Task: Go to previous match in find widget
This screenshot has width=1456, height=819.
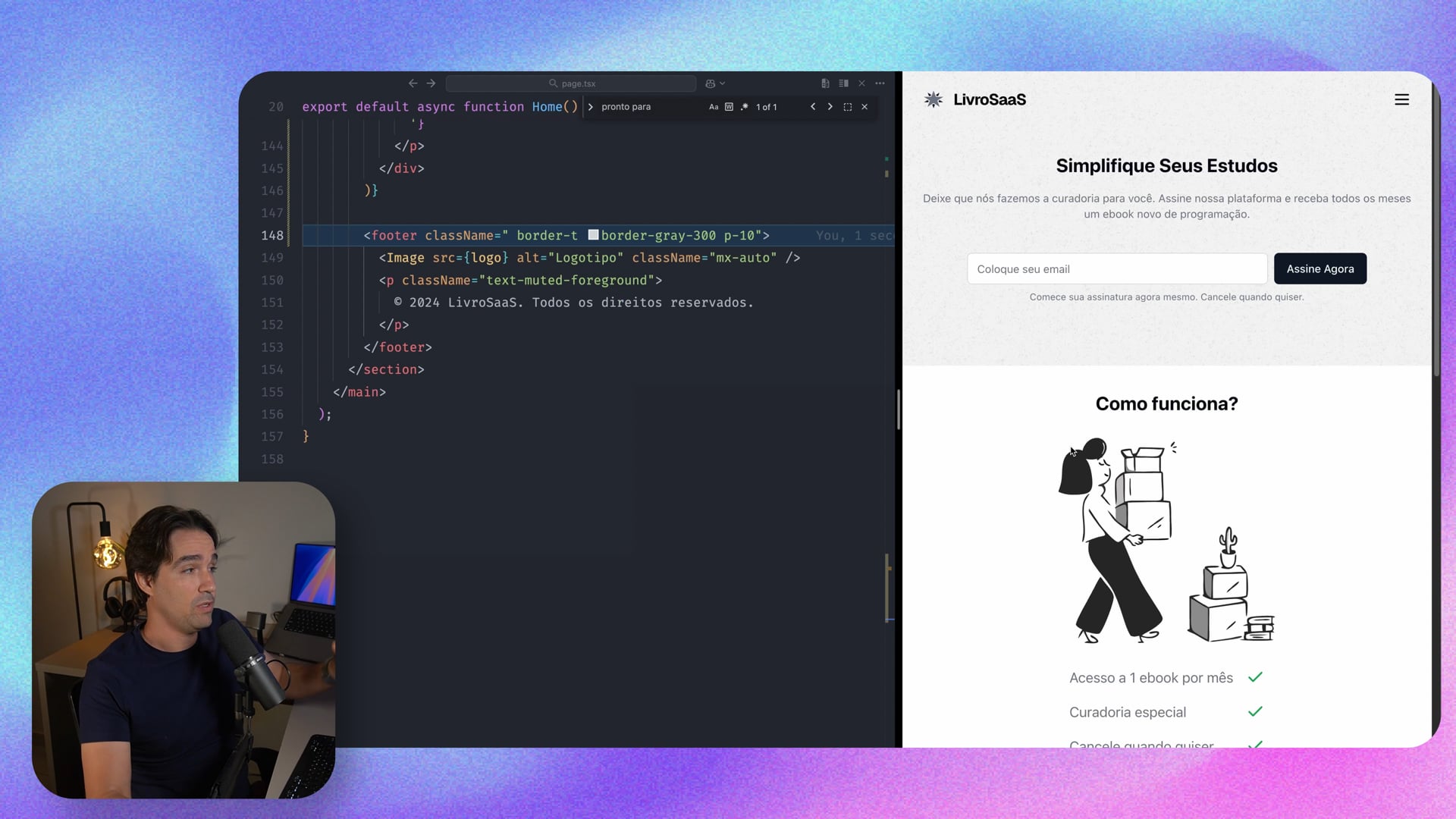Action: coord(813,107)
